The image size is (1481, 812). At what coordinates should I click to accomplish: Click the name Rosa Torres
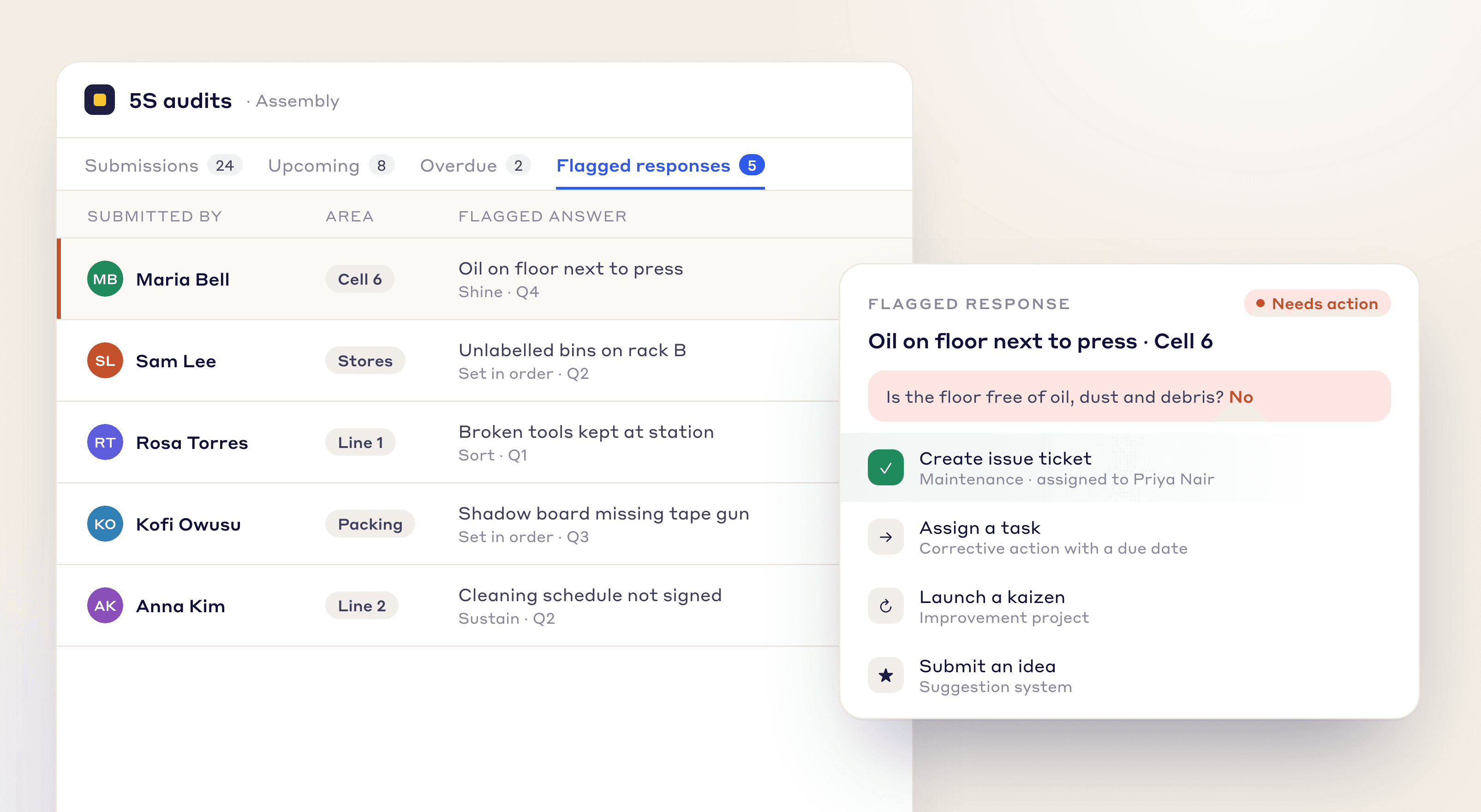[192, 443]
